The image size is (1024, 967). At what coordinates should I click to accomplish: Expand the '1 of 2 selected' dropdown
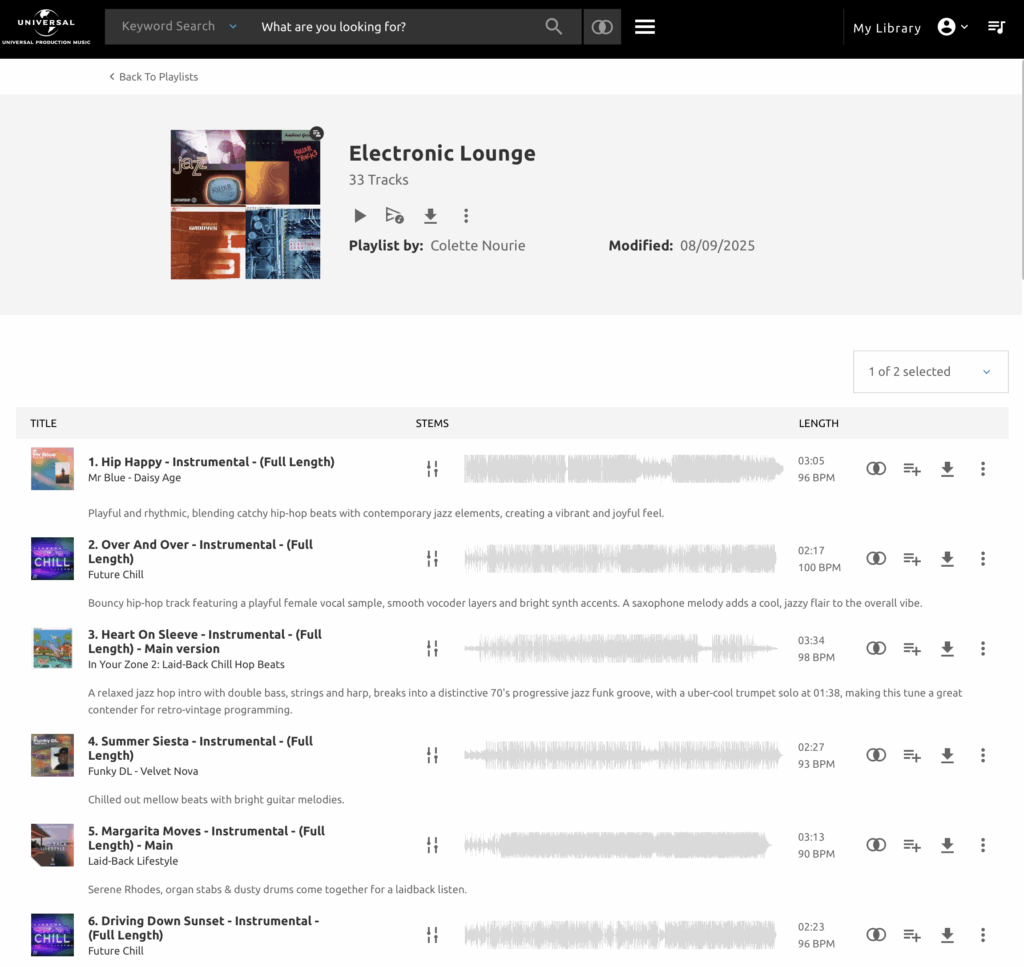tap(930, 372)
